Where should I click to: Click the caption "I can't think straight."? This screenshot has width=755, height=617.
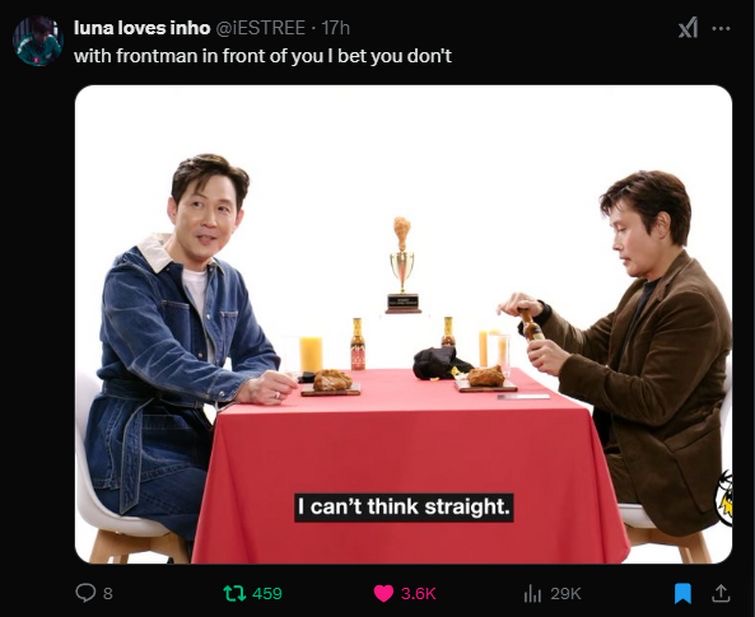(404, 507)
